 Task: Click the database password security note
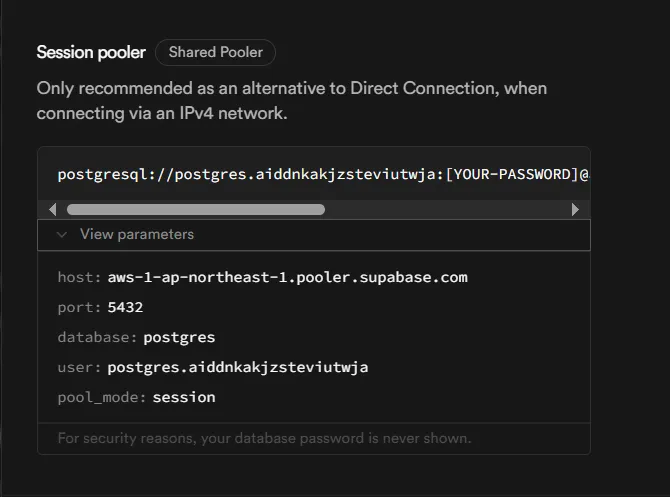click(x=264, y=438)
